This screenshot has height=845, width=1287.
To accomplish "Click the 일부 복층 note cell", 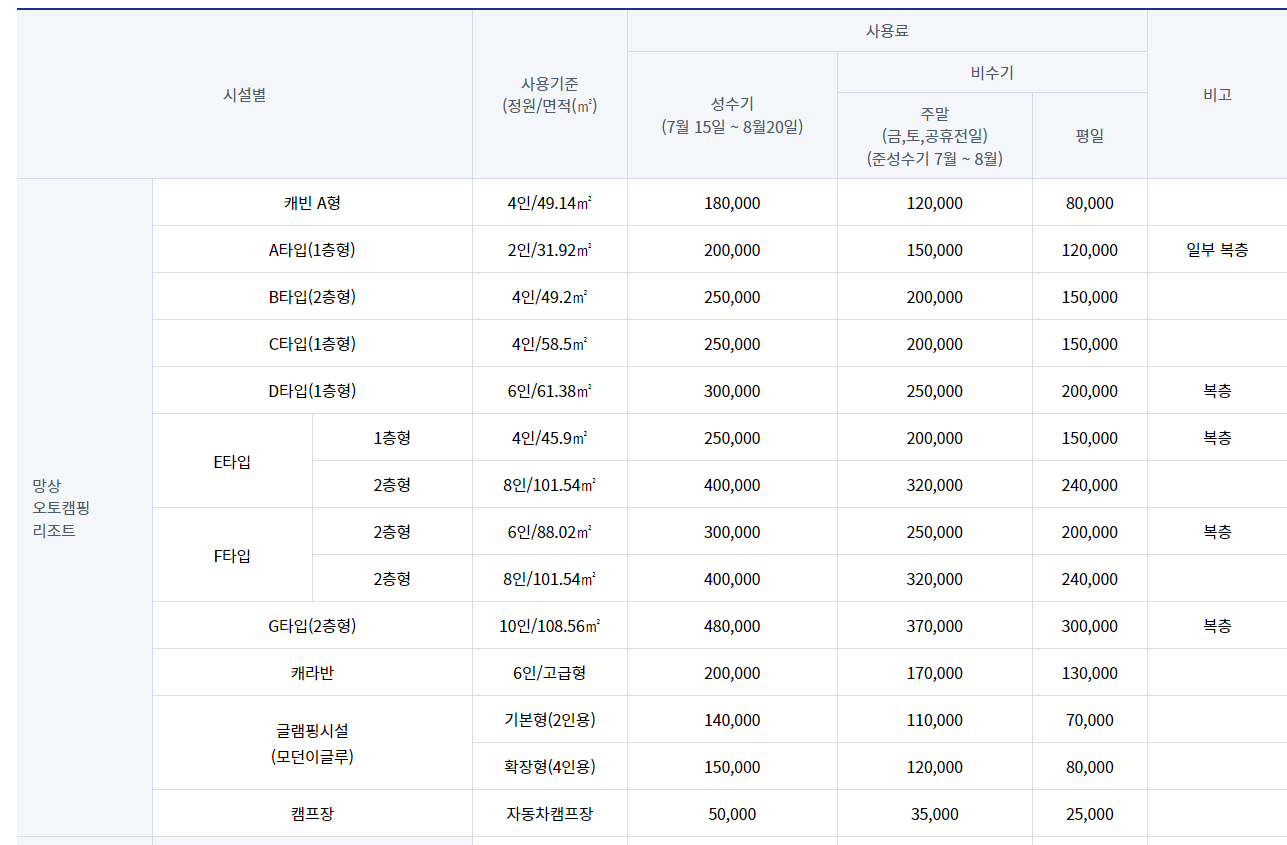I will 1216,249.
